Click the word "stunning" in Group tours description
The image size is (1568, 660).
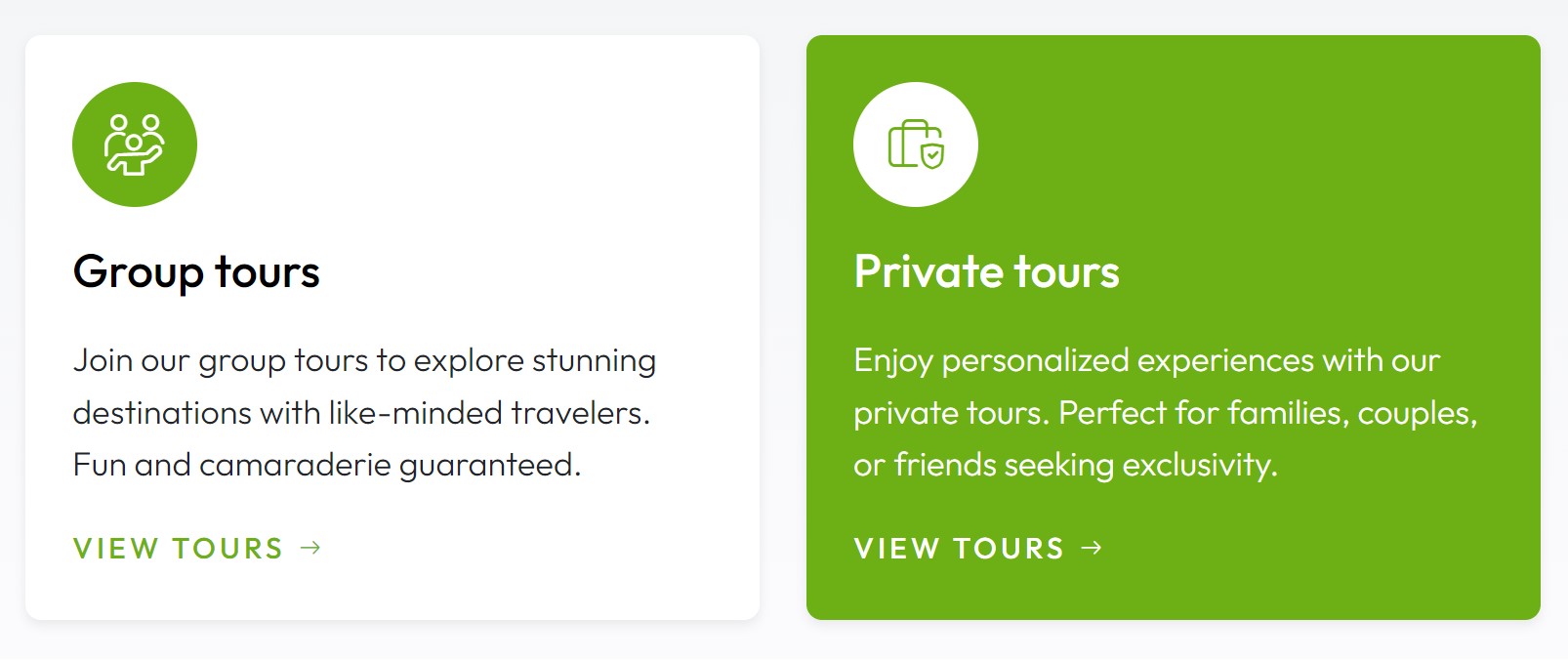click(x=594, y=361)
